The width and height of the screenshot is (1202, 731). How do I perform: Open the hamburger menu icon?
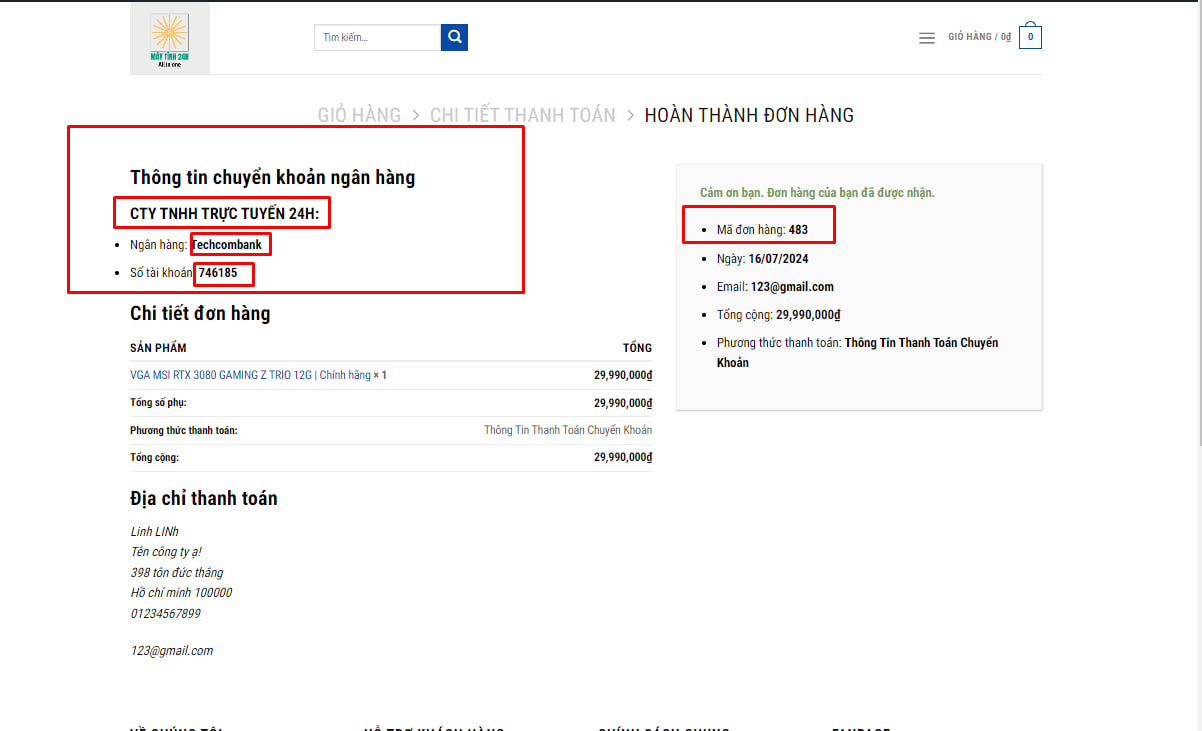point(927,38)
